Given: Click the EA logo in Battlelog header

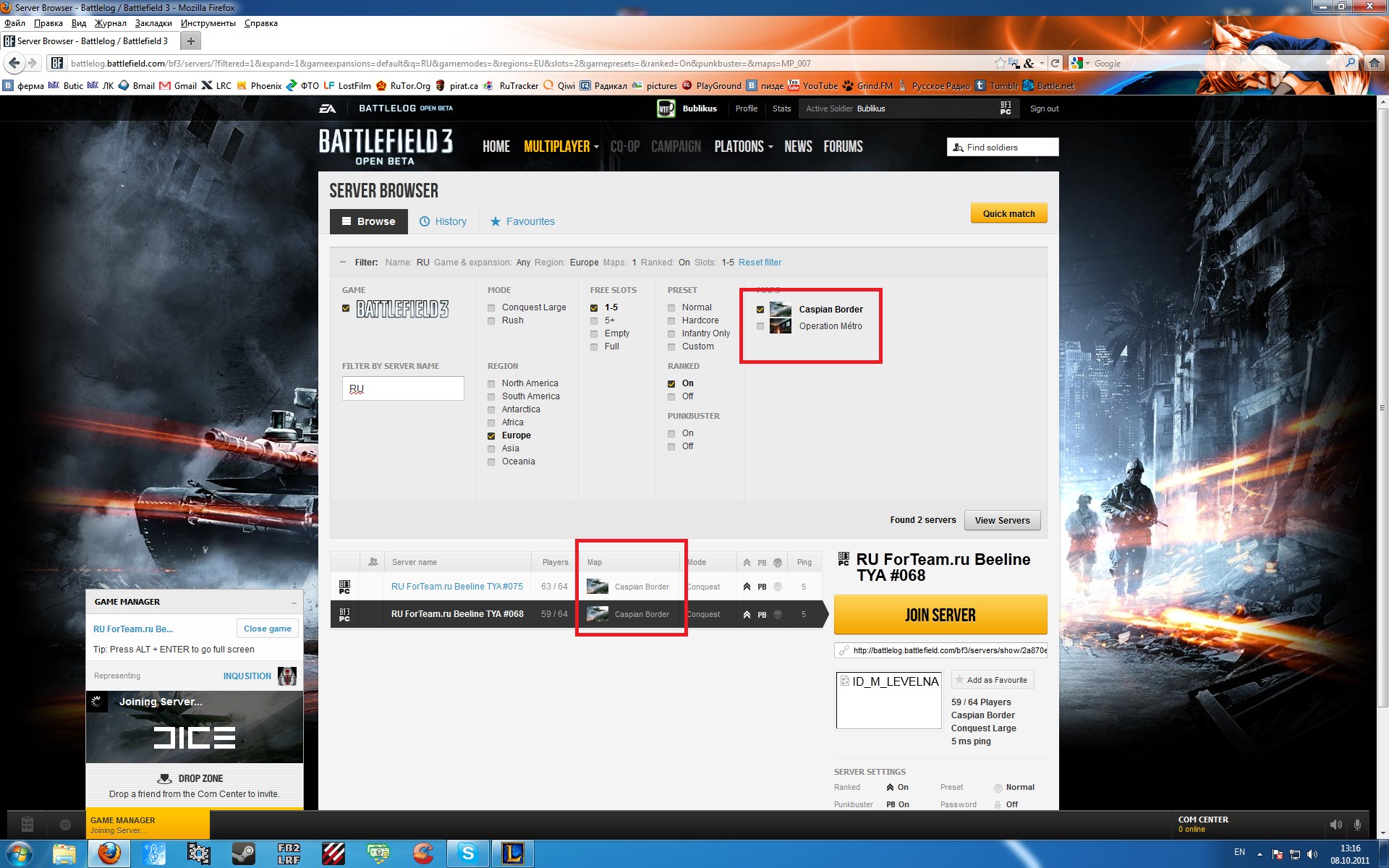Looking at the screenshot, I should click(x=327, y=109).
